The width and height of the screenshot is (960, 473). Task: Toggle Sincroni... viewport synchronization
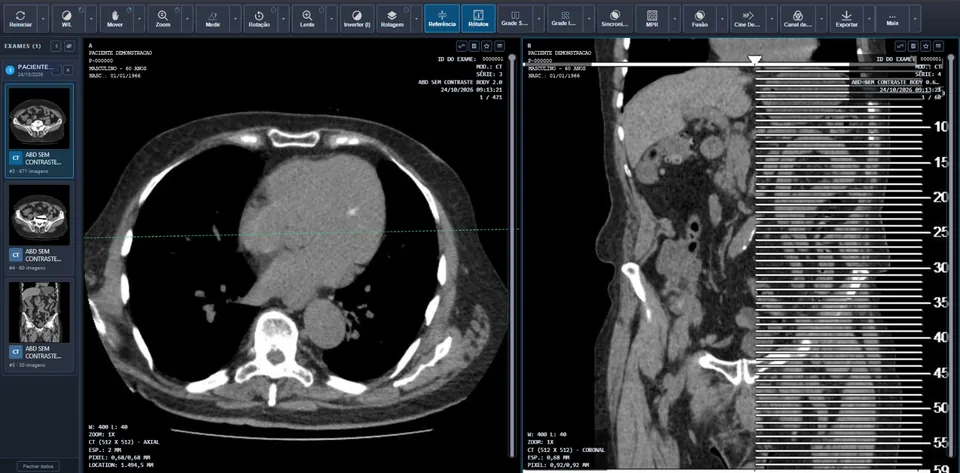[615, 18]
